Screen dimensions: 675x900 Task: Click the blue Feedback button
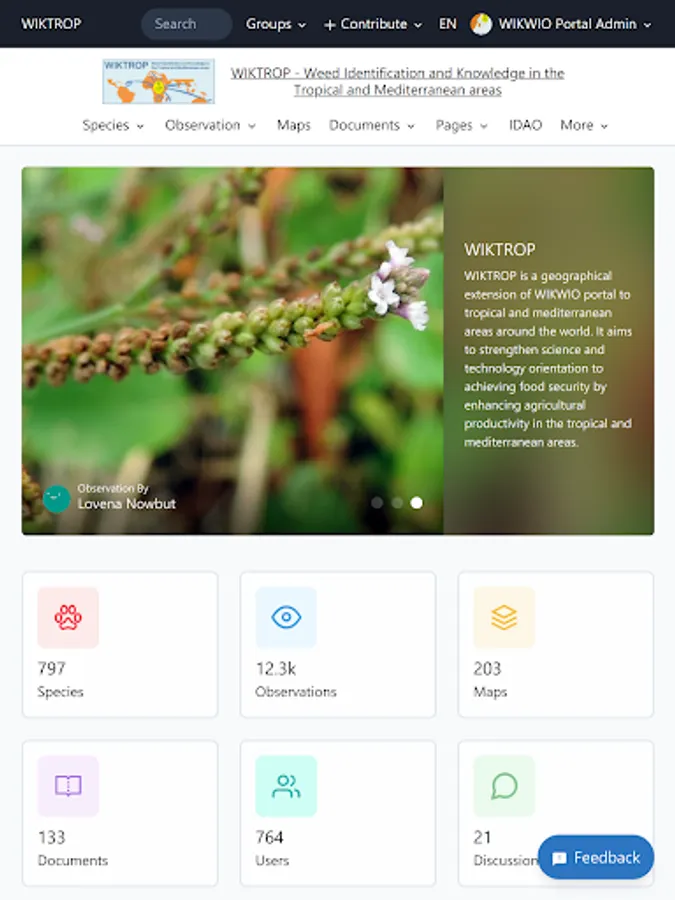pos(596,857)
